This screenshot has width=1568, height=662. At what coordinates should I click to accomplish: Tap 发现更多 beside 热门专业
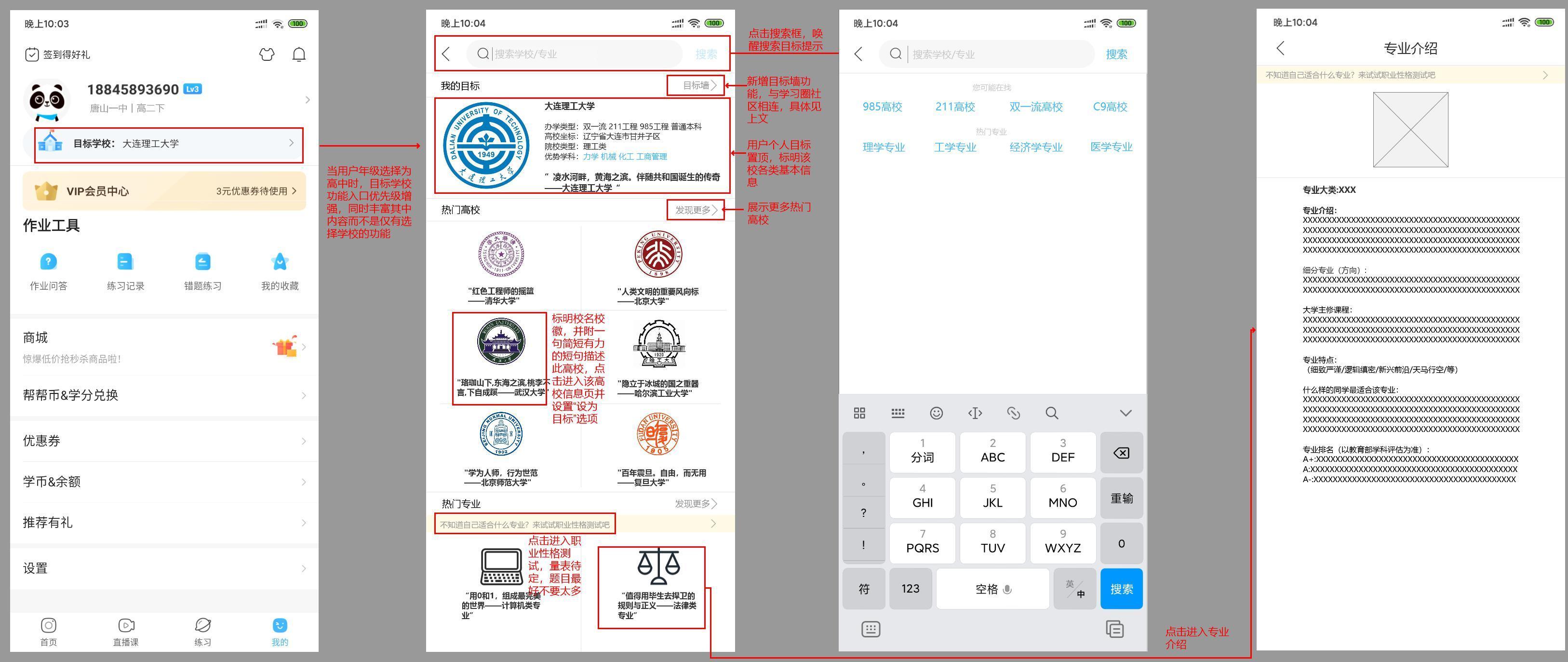point(696,504)
